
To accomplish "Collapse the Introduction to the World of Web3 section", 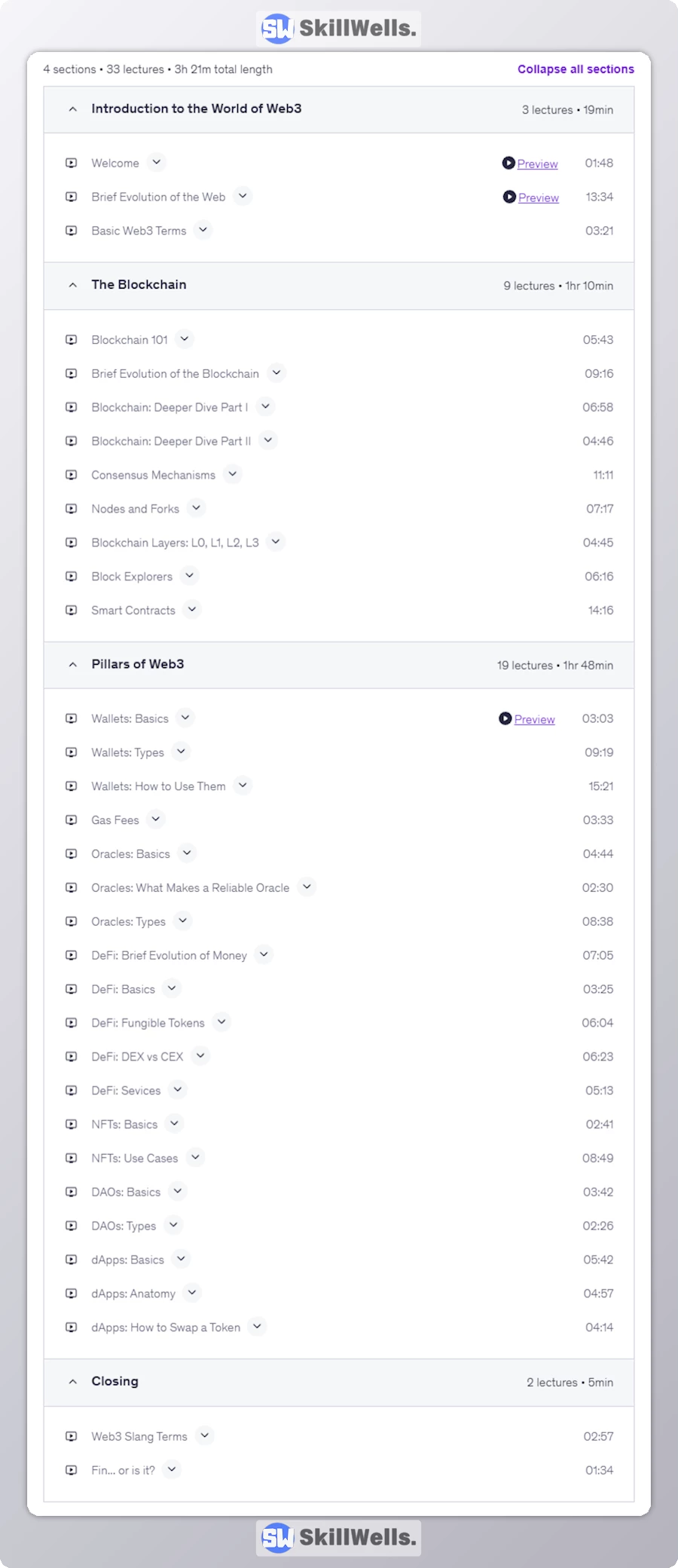I will click(x=73, y=109).
